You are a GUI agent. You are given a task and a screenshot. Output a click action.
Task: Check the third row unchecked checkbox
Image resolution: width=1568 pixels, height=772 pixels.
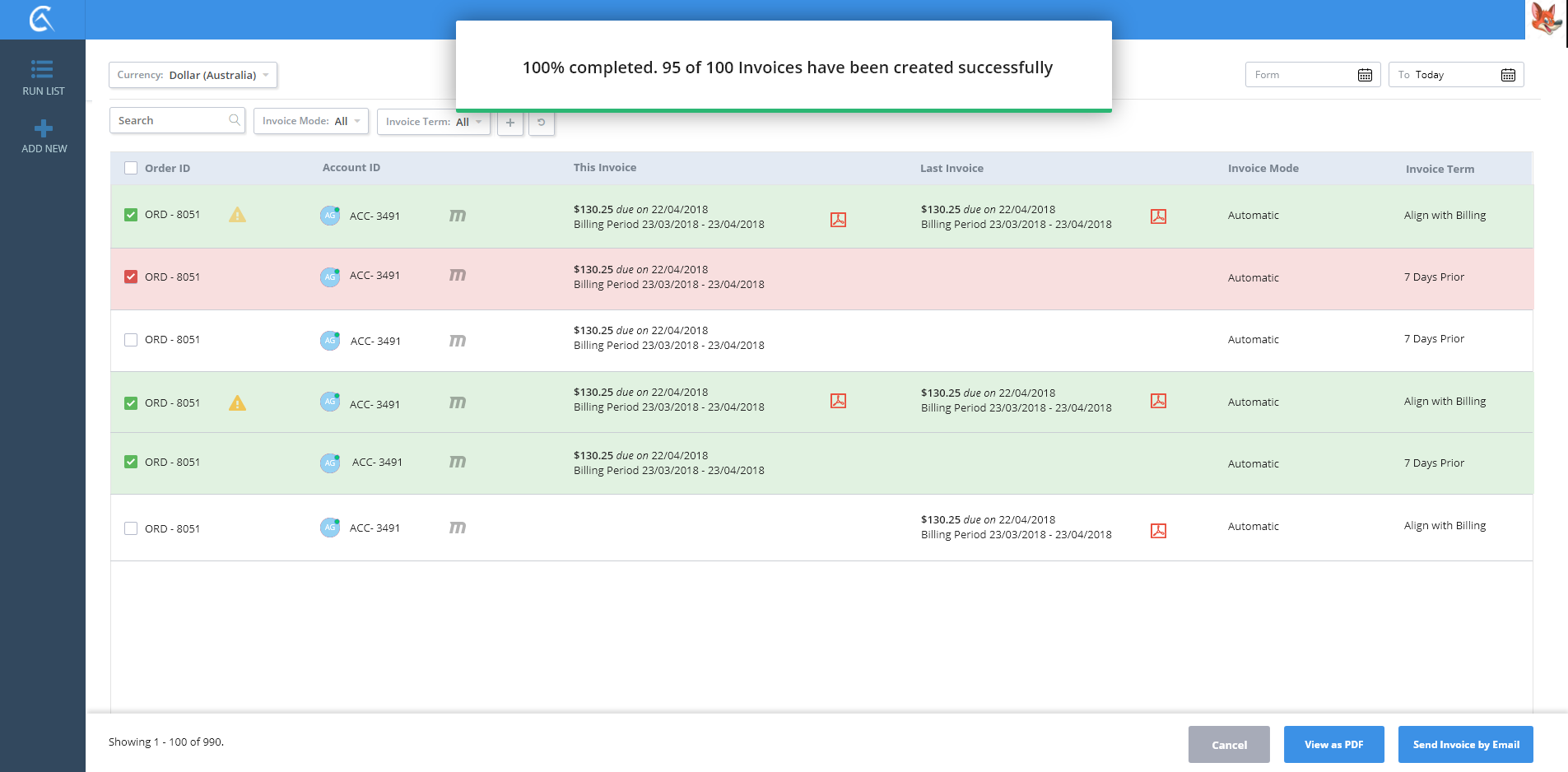tap(131, 340)
